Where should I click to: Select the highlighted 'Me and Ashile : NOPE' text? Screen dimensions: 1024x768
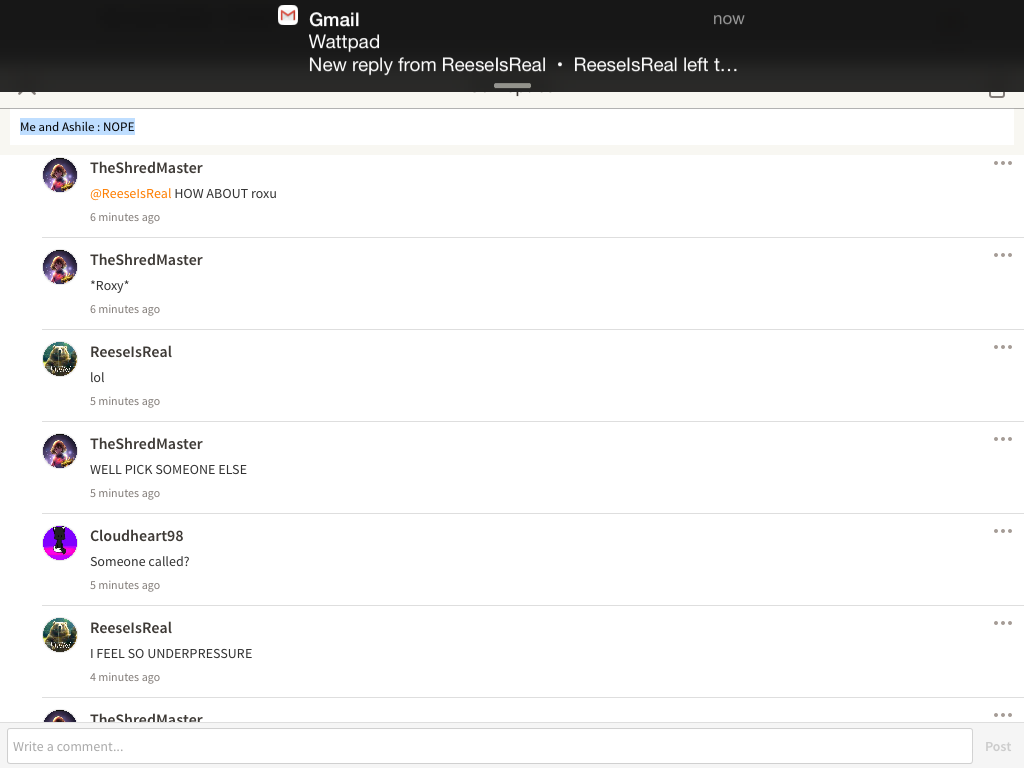[77, 127]
